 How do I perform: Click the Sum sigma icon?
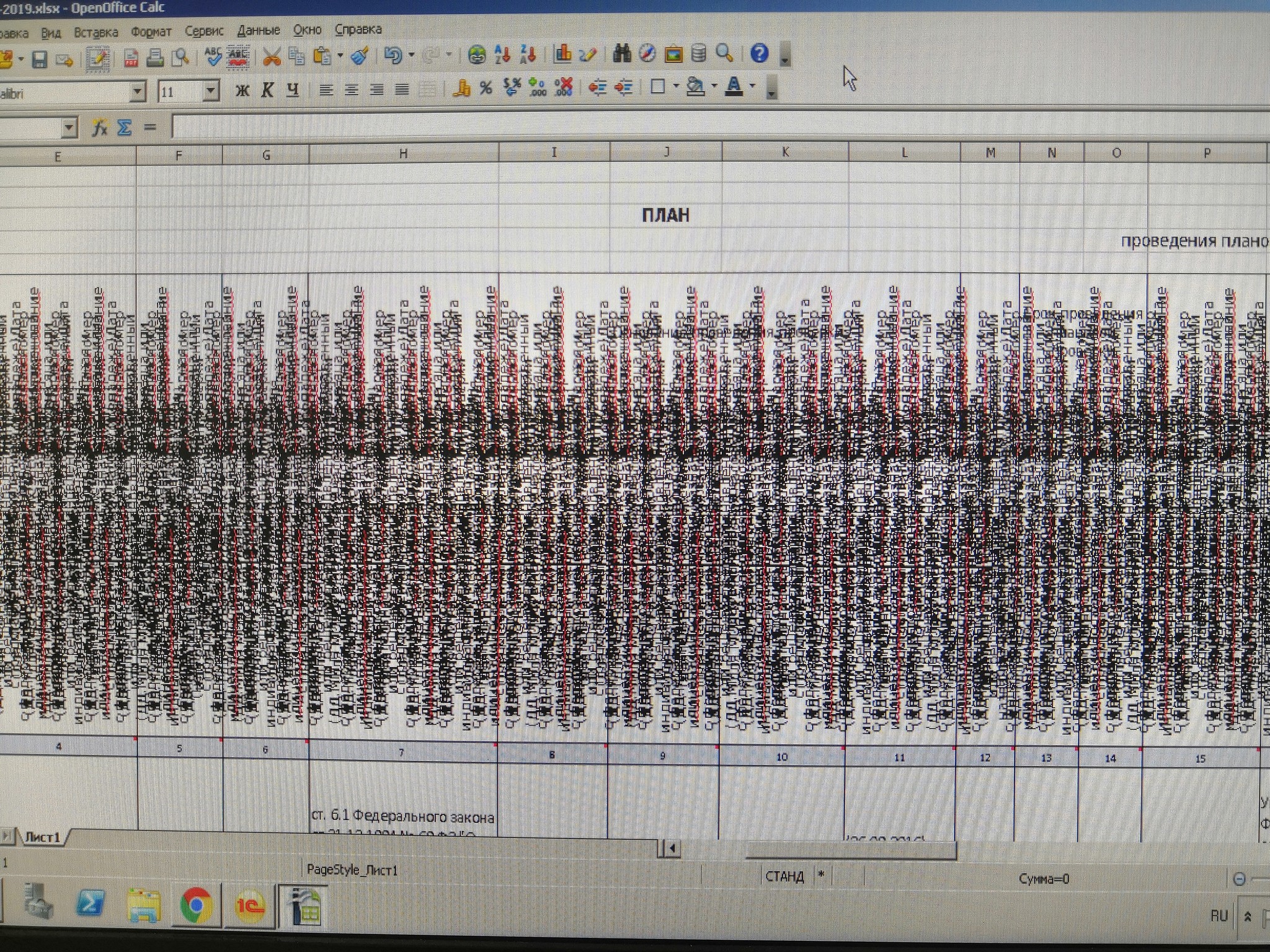124,128
